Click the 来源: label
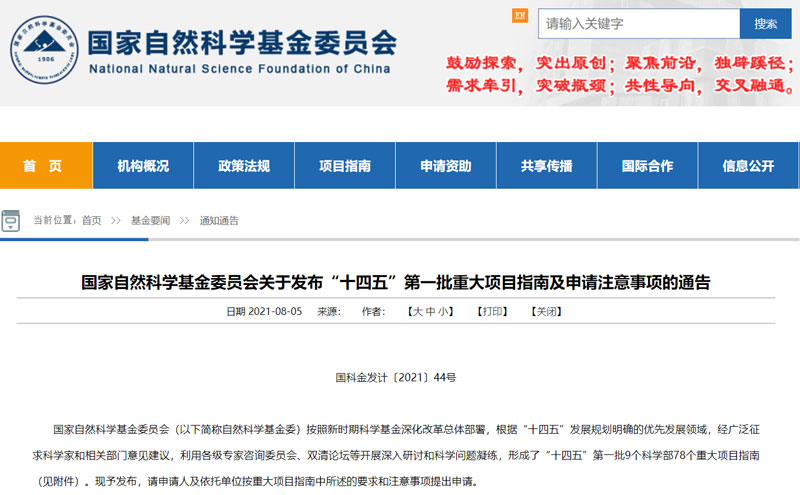This screenshot has width=800, height=495. tap(329, 311)
